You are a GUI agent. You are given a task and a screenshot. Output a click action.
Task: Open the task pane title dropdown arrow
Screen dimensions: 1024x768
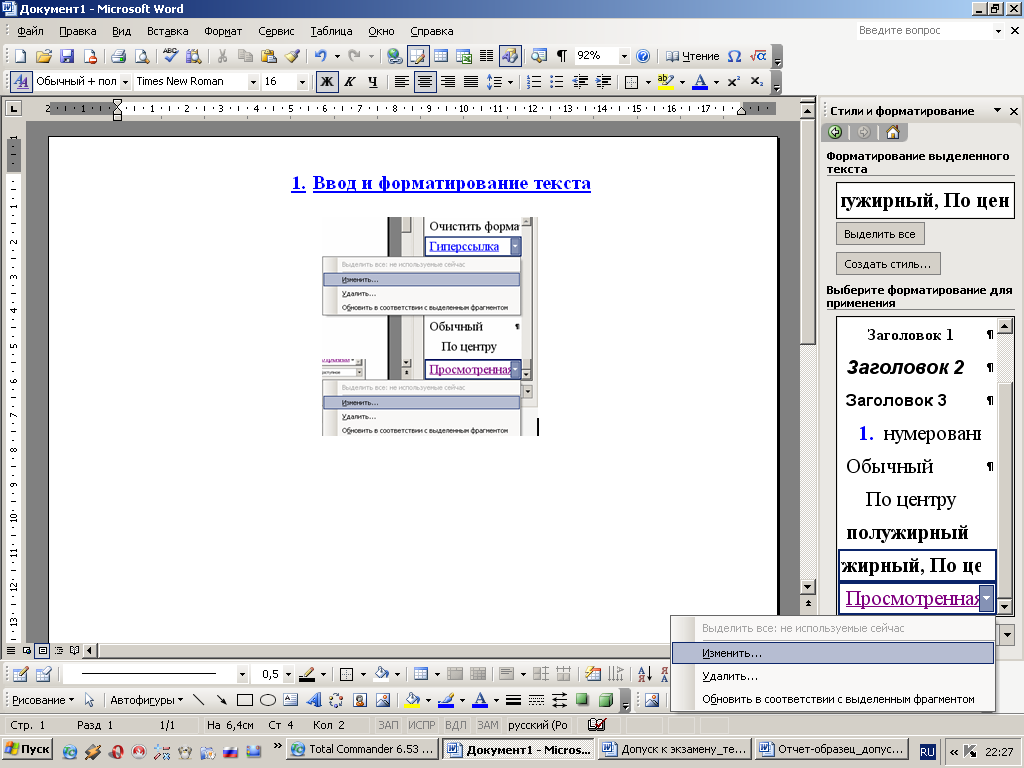997,110
